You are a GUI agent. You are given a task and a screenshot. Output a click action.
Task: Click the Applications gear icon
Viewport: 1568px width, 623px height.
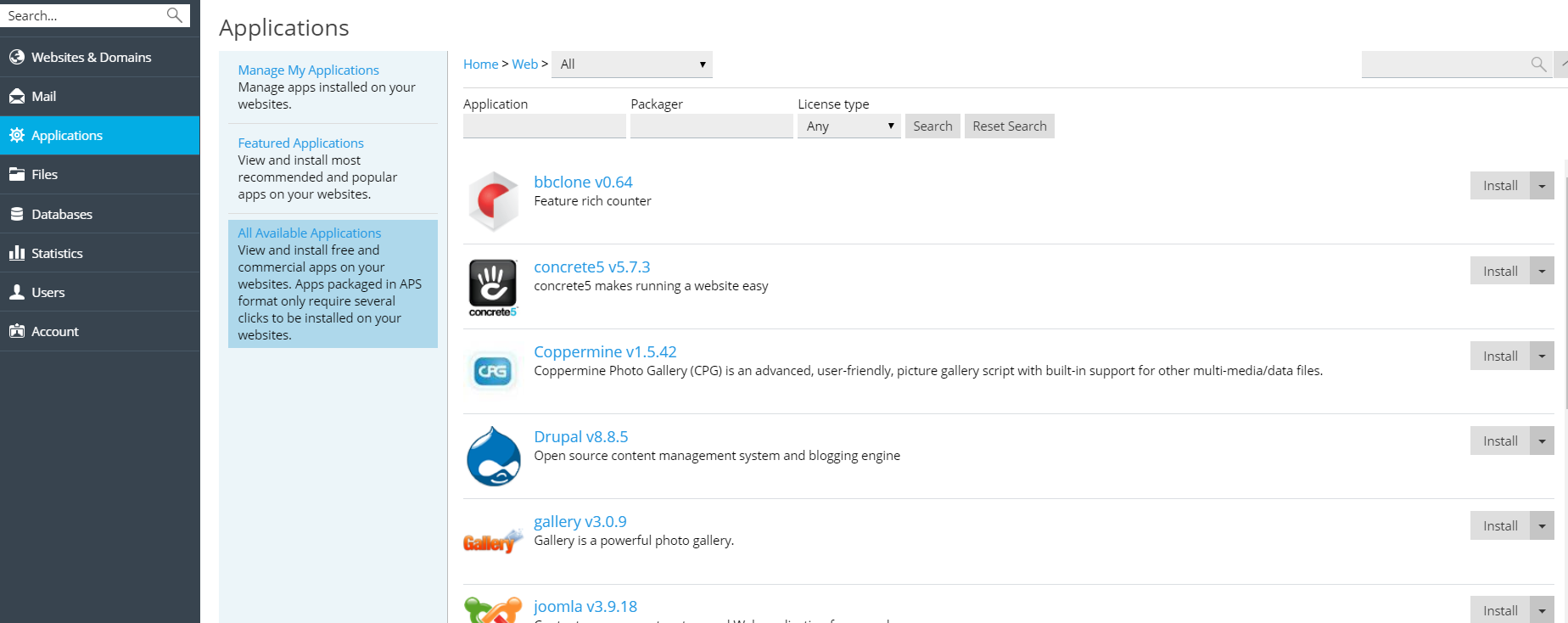(x=17, y=135)
